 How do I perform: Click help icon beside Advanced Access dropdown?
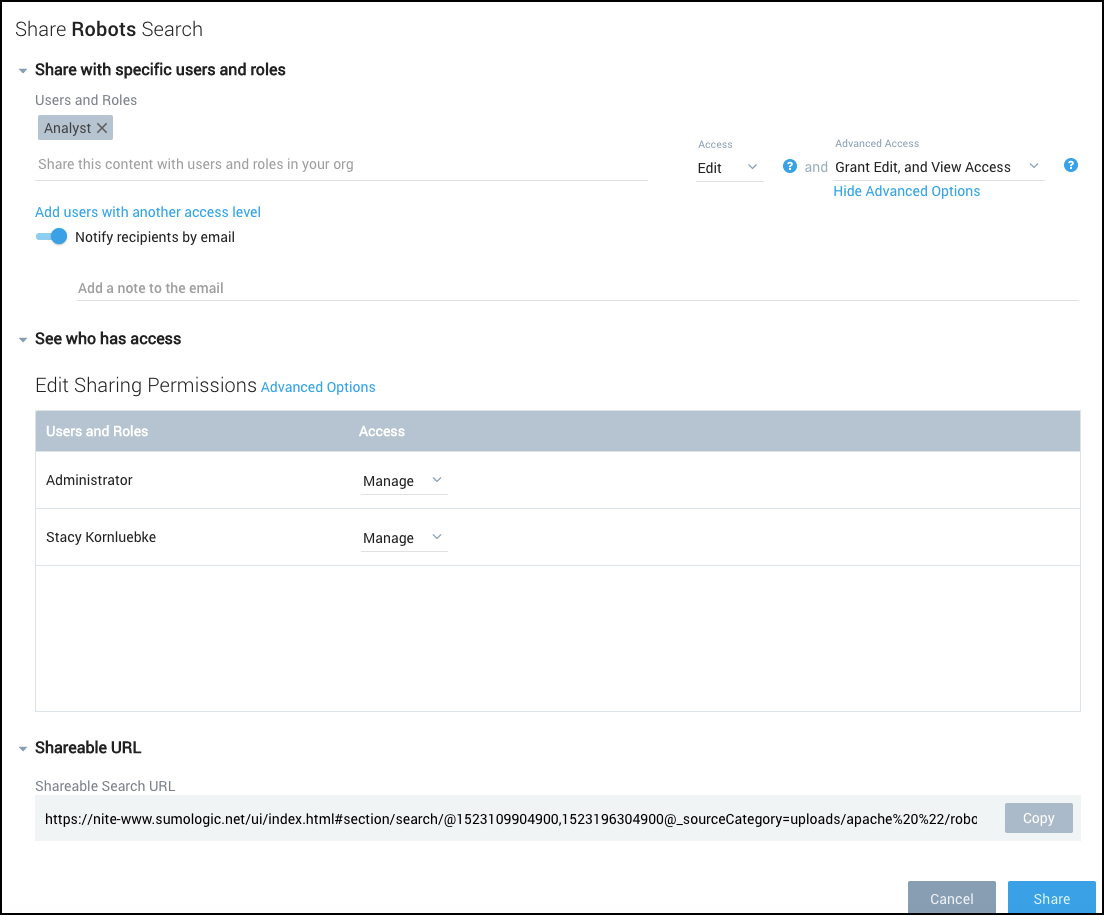(1071, 166)
